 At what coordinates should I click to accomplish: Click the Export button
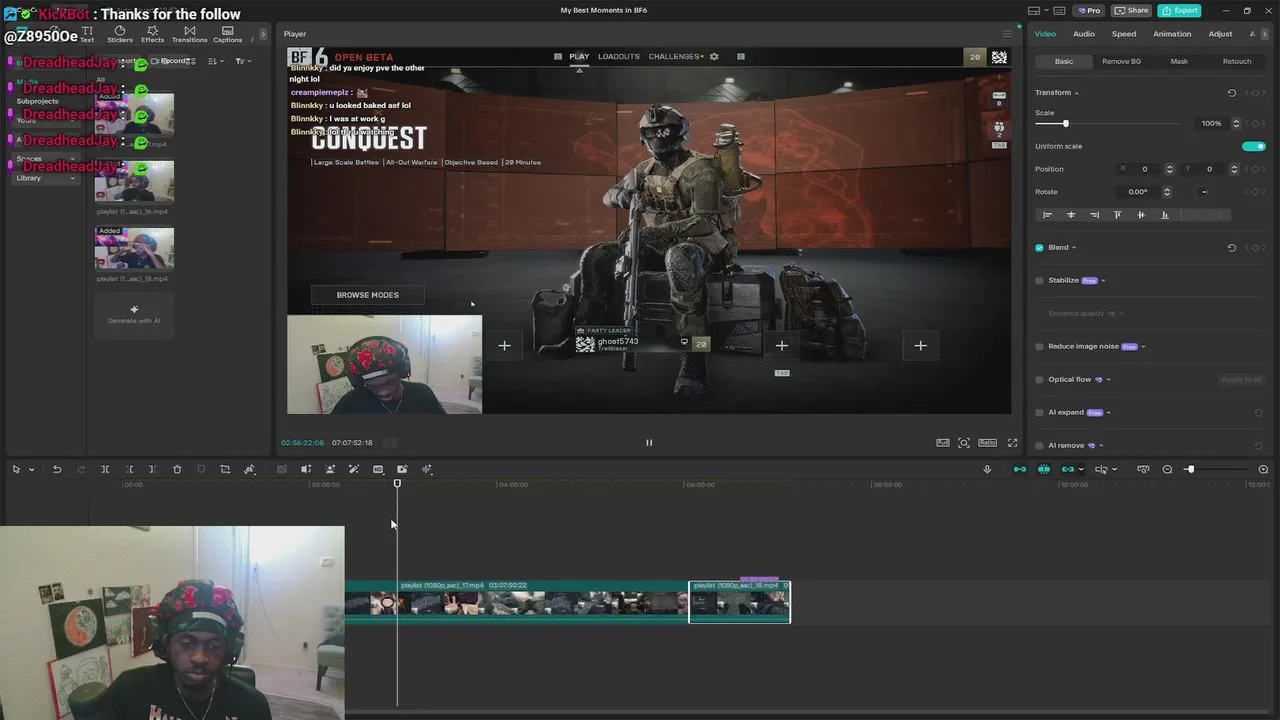point(1180,10)
